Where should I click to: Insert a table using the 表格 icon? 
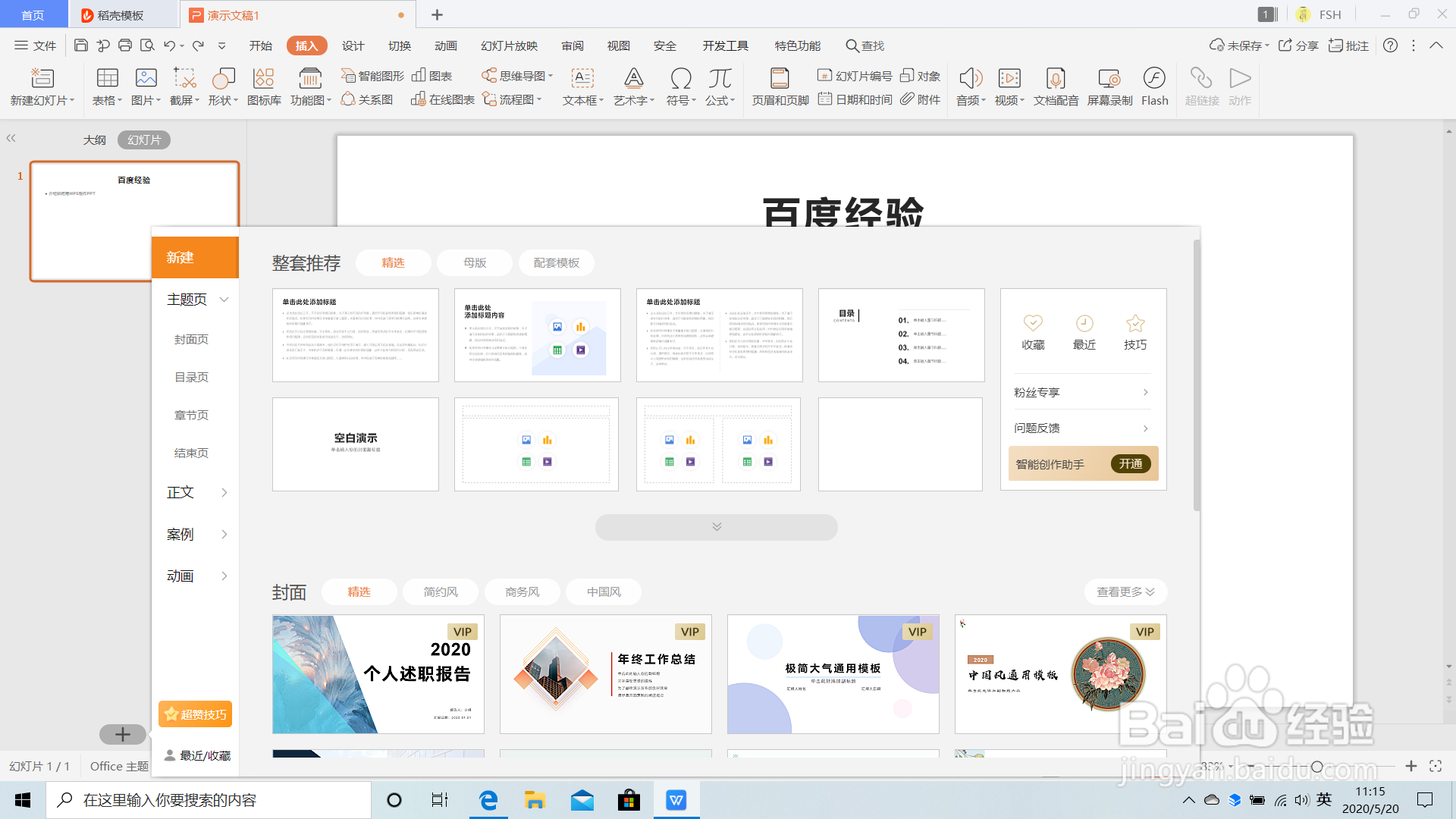(x=107, y=78)
